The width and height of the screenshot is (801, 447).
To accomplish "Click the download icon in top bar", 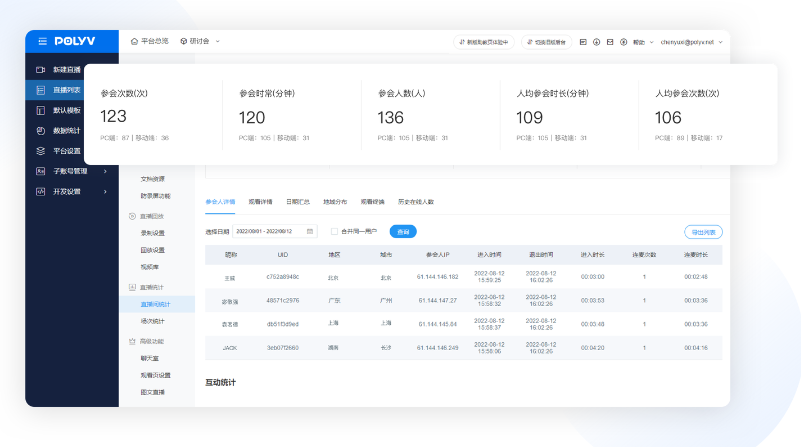I will (596, 42).
